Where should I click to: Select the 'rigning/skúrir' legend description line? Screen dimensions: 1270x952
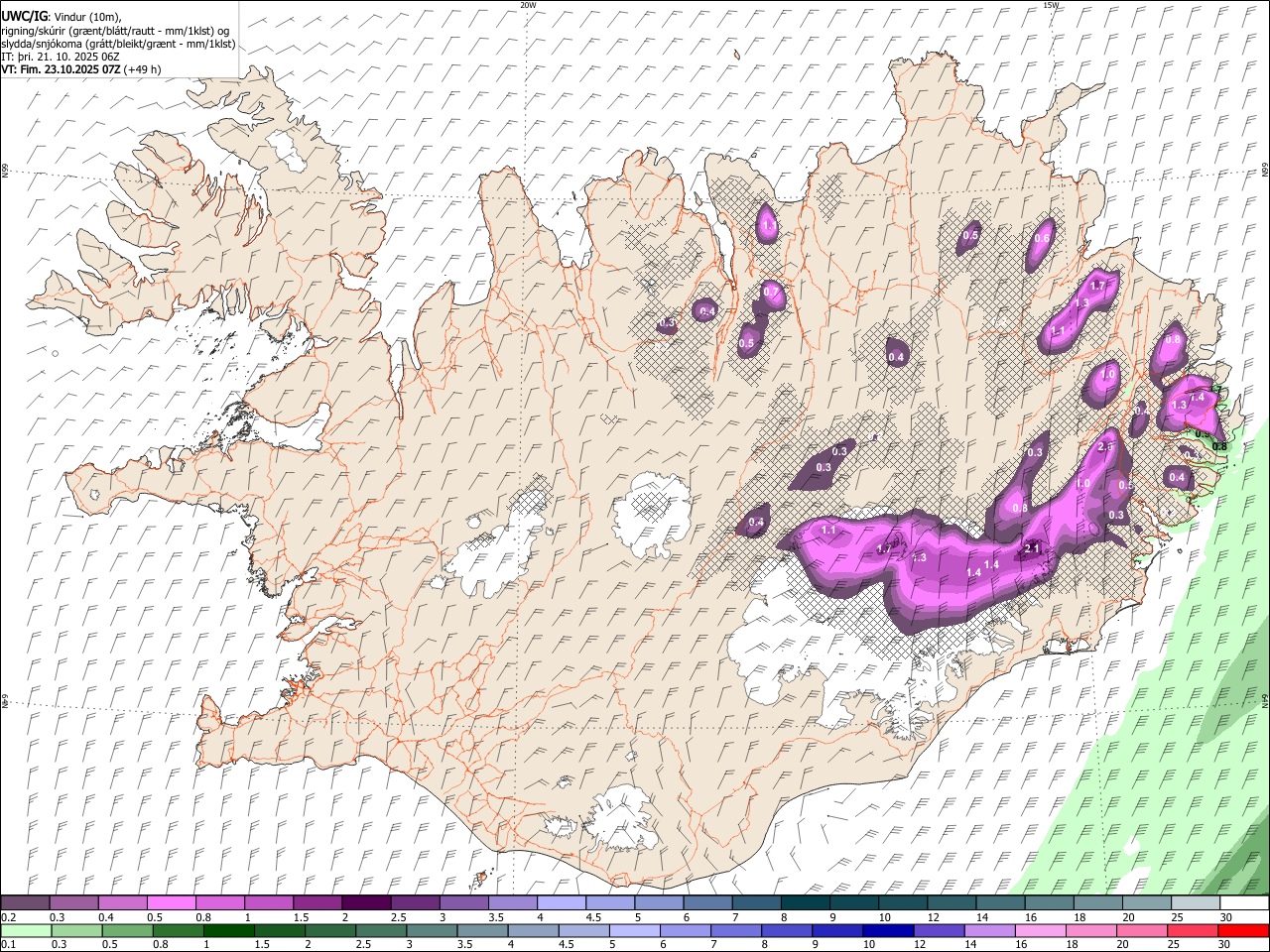(115, 30)
